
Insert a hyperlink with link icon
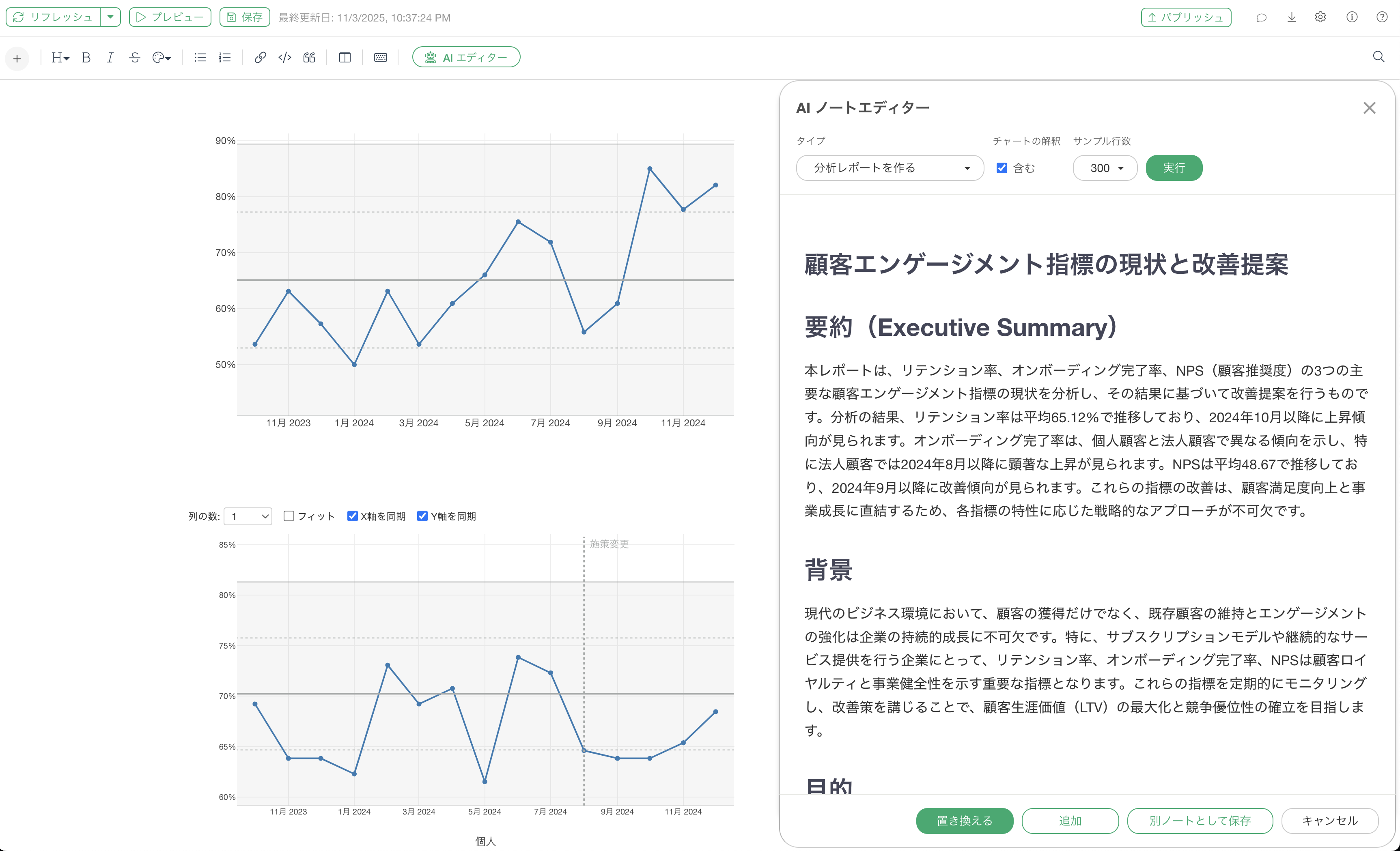(x=260, y=57)
